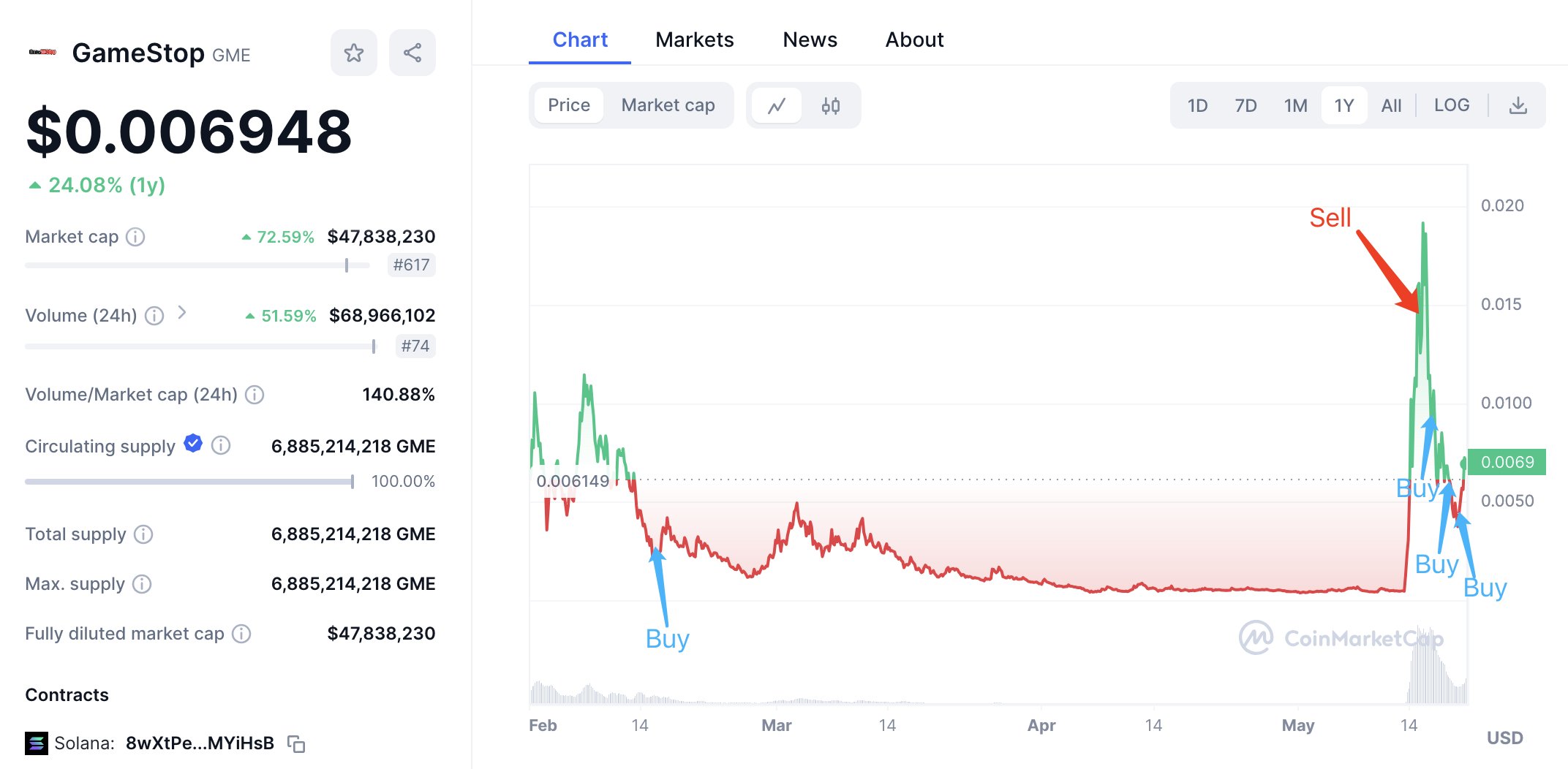Image resolution: width=1568 pixels, height=769 pixels.
Task: Add GameStop to watchlist with star icon
Action: (354, 53)
